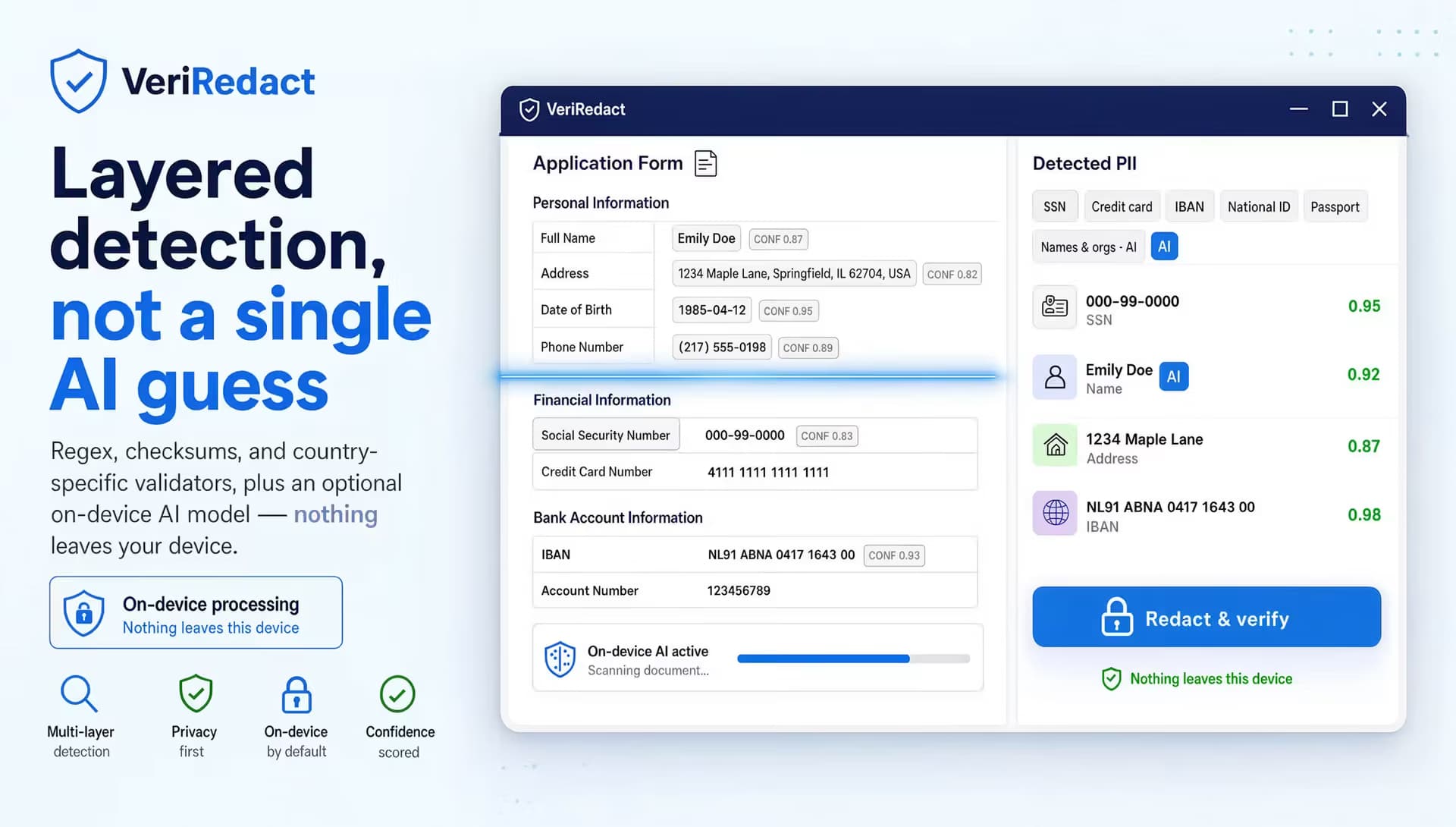This screenshot has width=1456, height=827.
Task: Click the Redact & verify button
Action: coord(1207,617)
